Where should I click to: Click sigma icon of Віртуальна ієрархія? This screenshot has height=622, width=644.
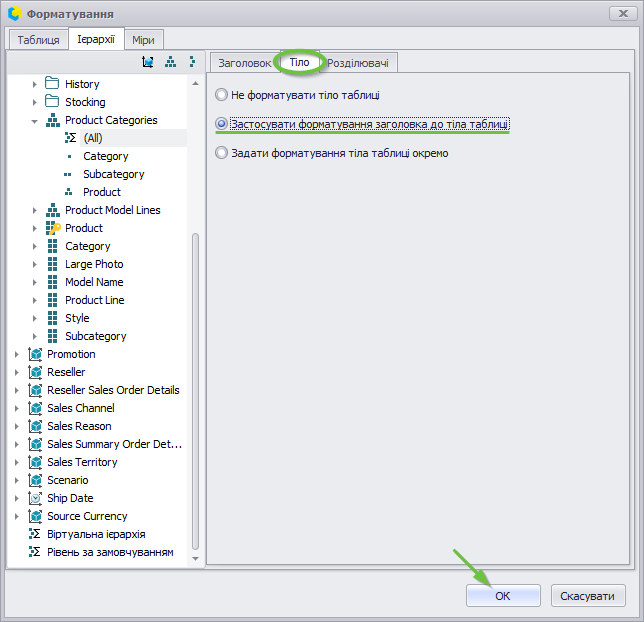pyautogui.click(x=34, y=534)
